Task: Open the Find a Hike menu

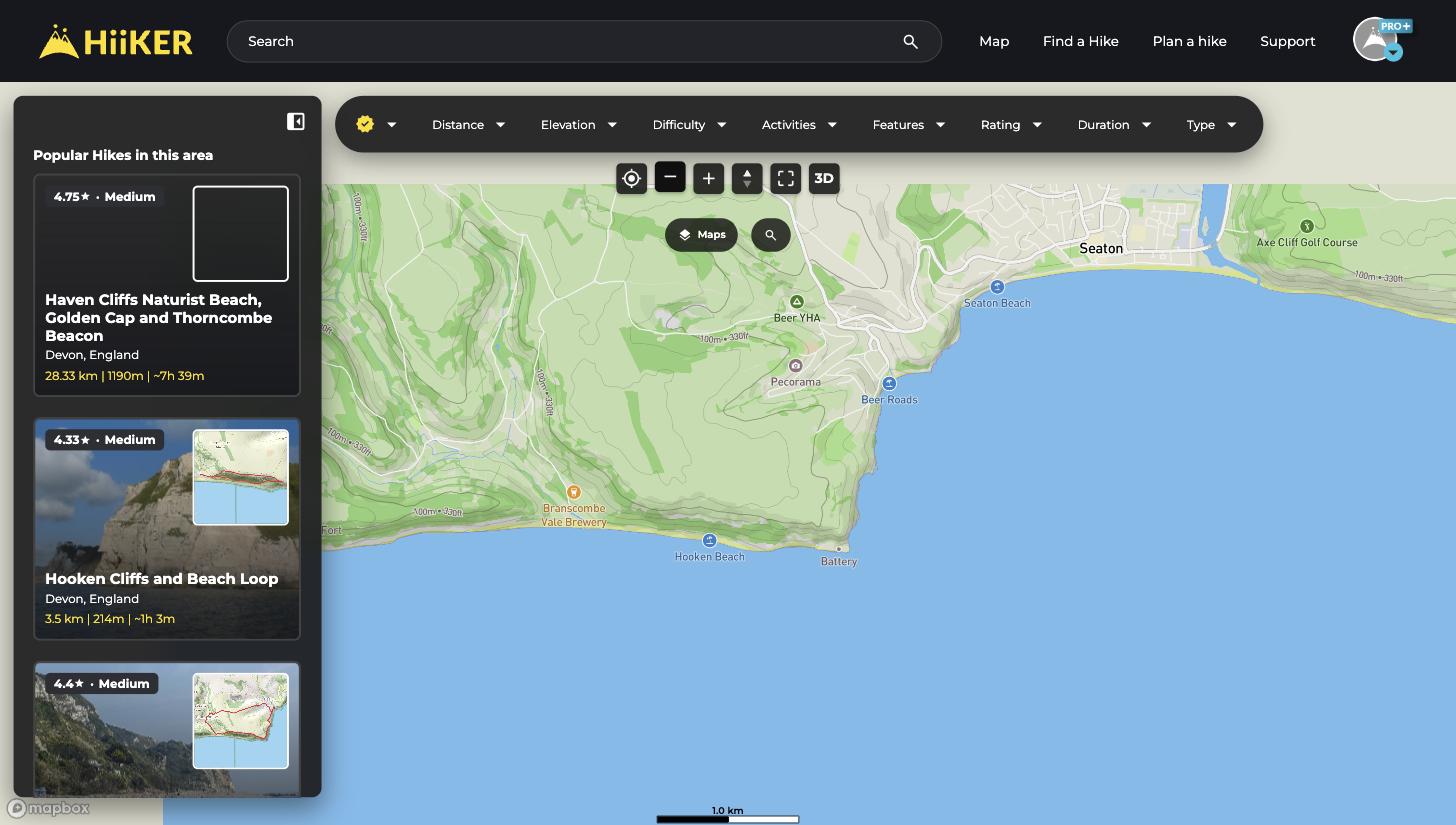Action: coord(1080,41)
